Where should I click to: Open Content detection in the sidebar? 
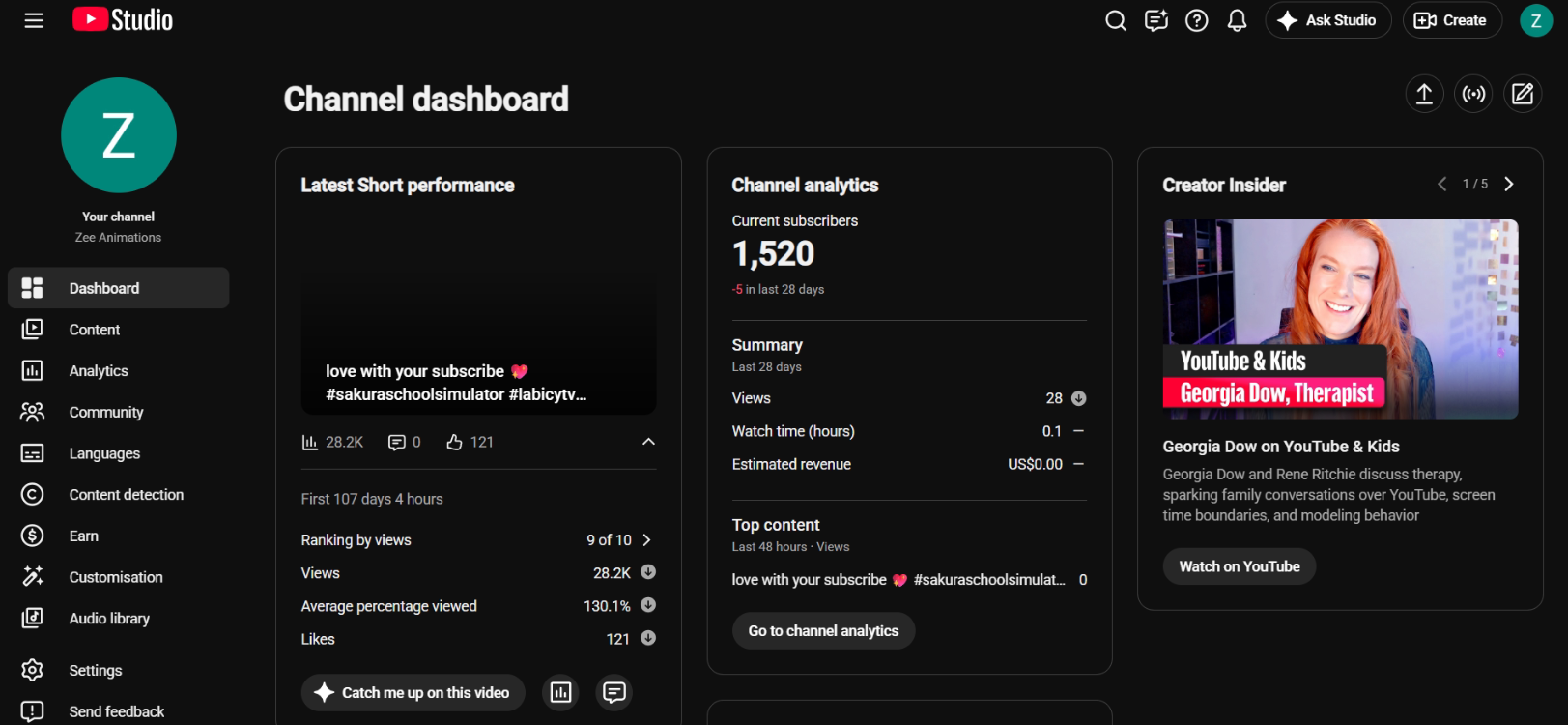(119, 495)
